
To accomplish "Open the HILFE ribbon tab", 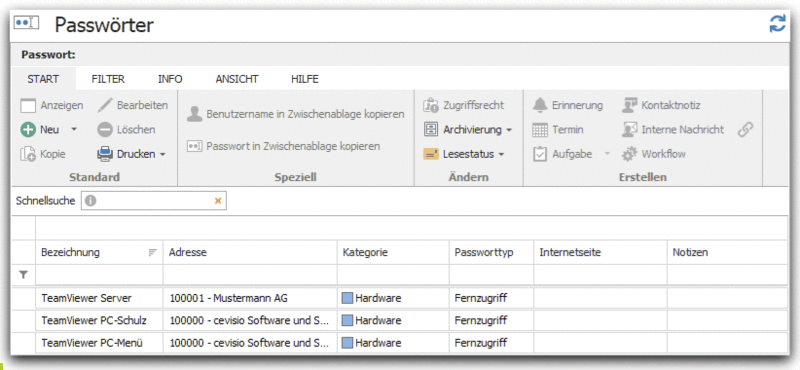I will coord(305,79).
